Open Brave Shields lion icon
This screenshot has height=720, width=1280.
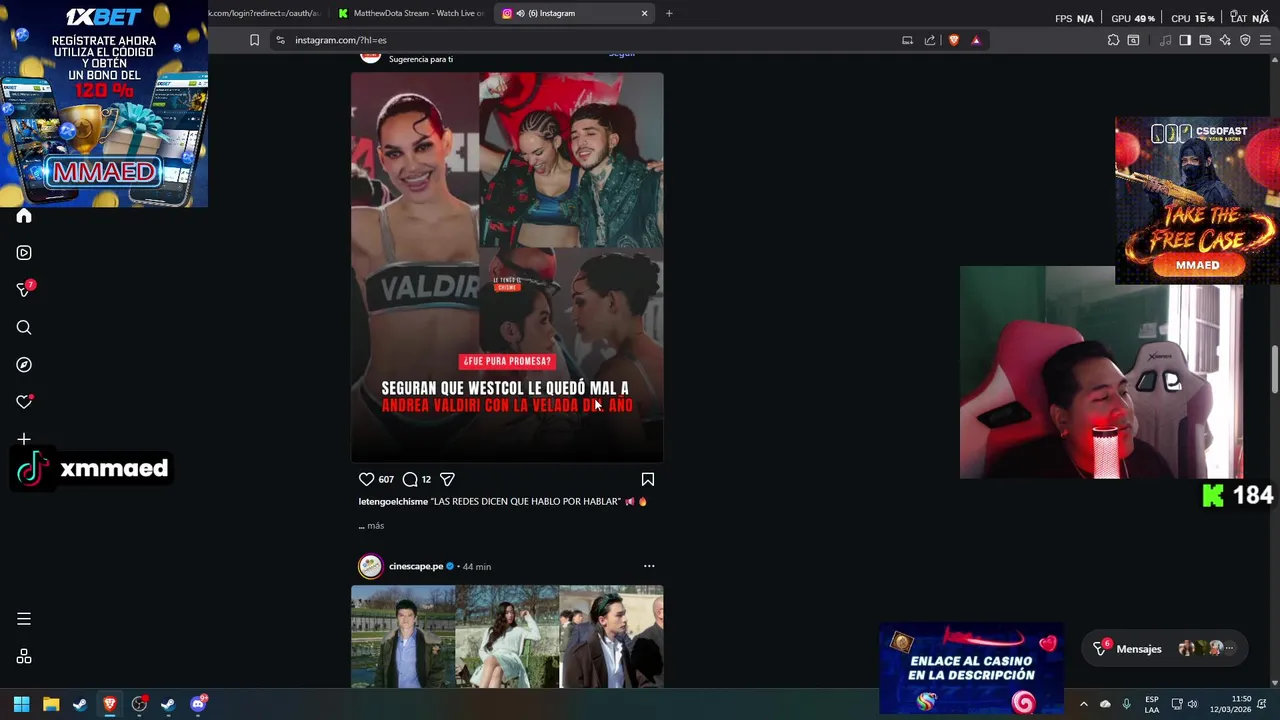tap(953, 40)
